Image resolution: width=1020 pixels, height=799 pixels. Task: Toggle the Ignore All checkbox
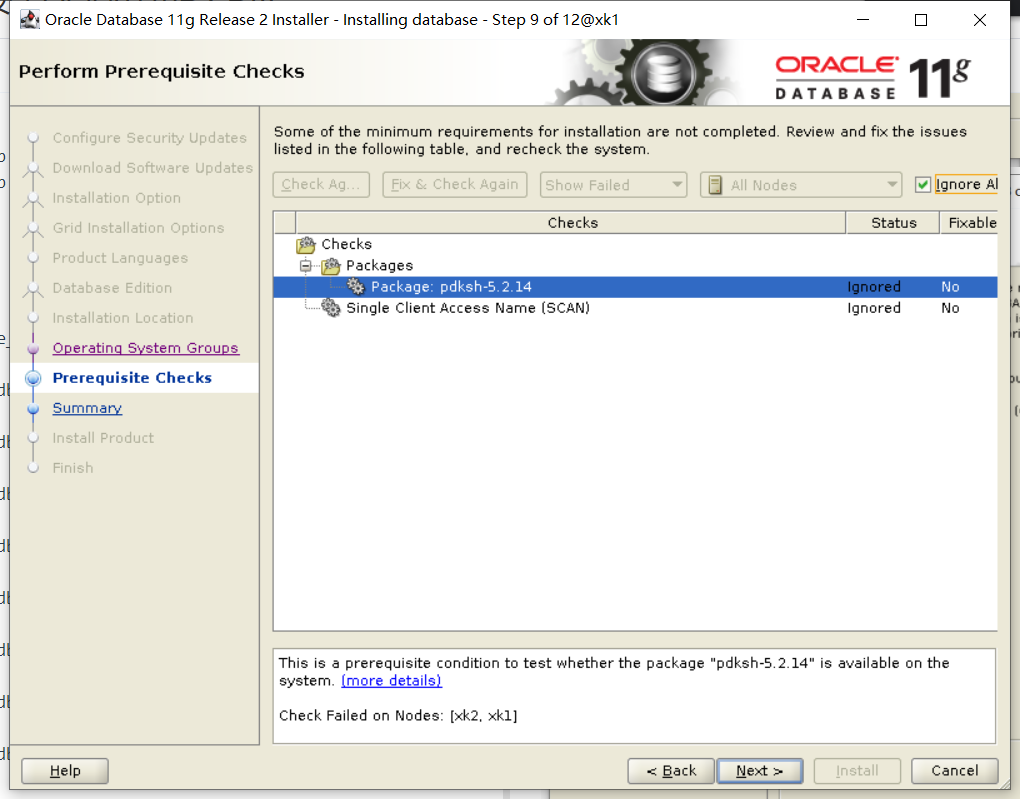pos(922,185)
